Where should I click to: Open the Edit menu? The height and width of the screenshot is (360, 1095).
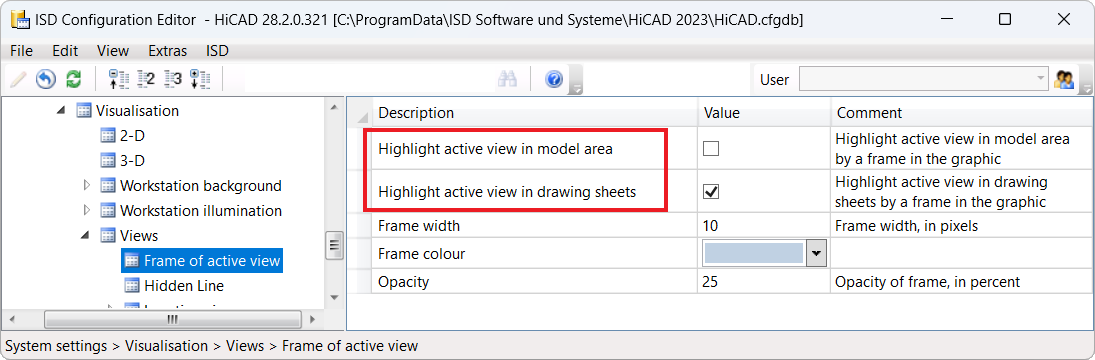pyautogui.click(x=65, y=50)
